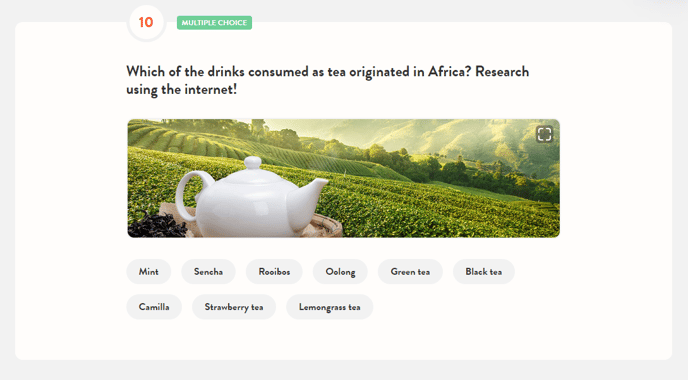
Task: Click the question heading about African tea
Action: pos(328,80)
